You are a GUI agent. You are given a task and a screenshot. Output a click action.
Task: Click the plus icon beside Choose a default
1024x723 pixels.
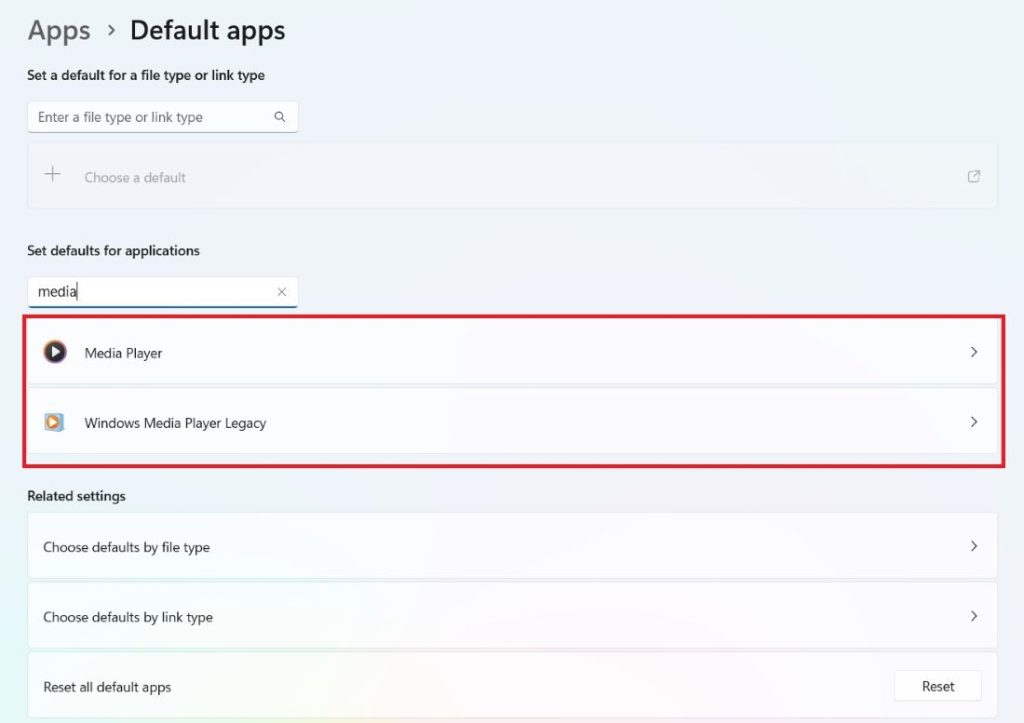(52, 174)
